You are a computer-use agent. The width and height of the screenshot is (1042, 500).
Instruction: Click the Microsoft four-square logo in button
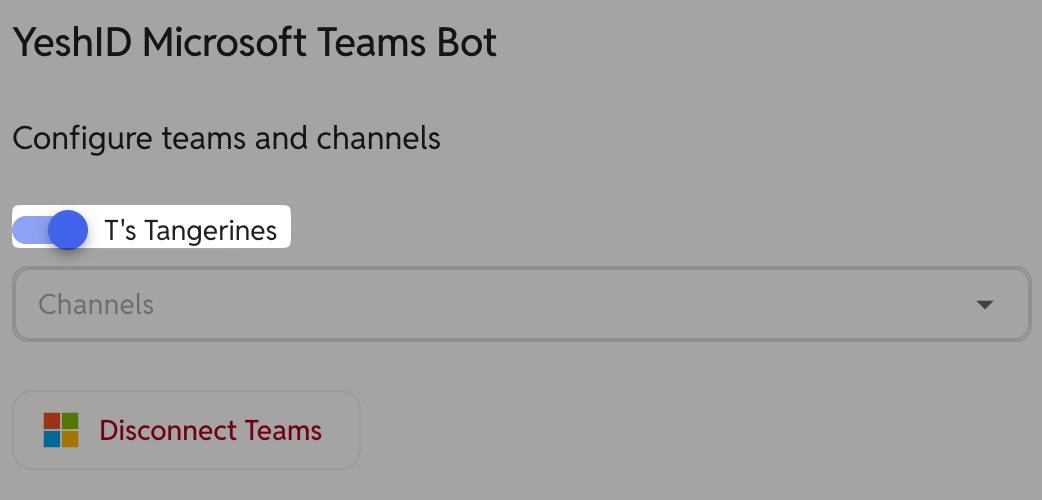61,430
